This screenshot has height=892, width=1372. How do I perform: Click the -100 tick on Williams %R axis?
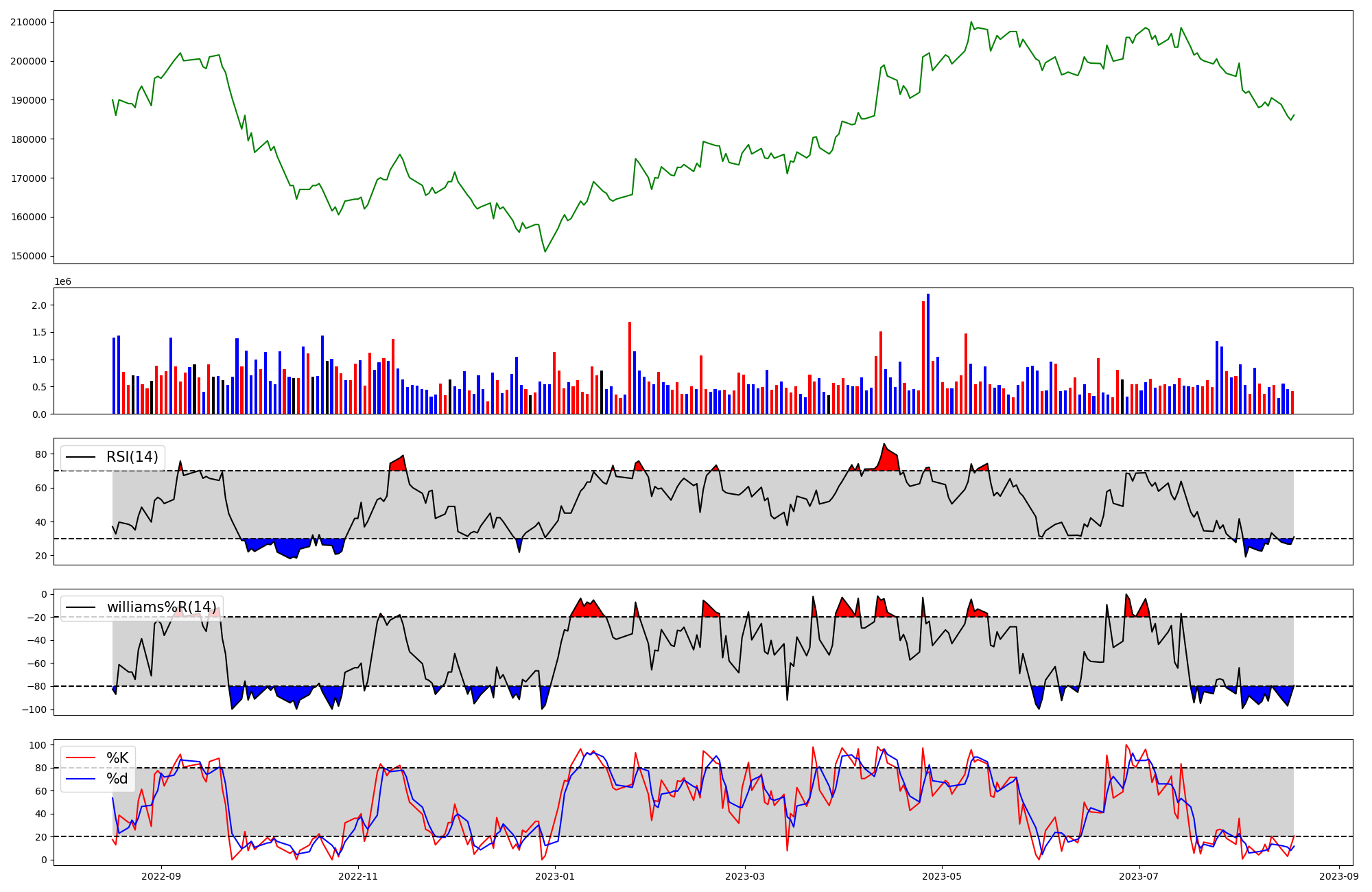[34, 709]
